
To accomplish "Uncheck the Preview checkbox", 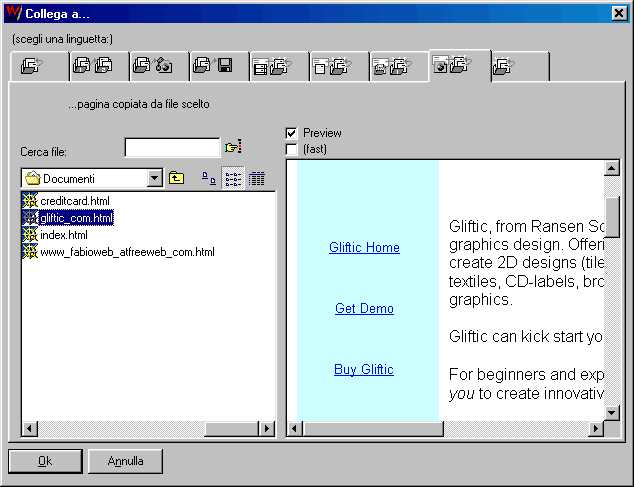I will (291, 133).
